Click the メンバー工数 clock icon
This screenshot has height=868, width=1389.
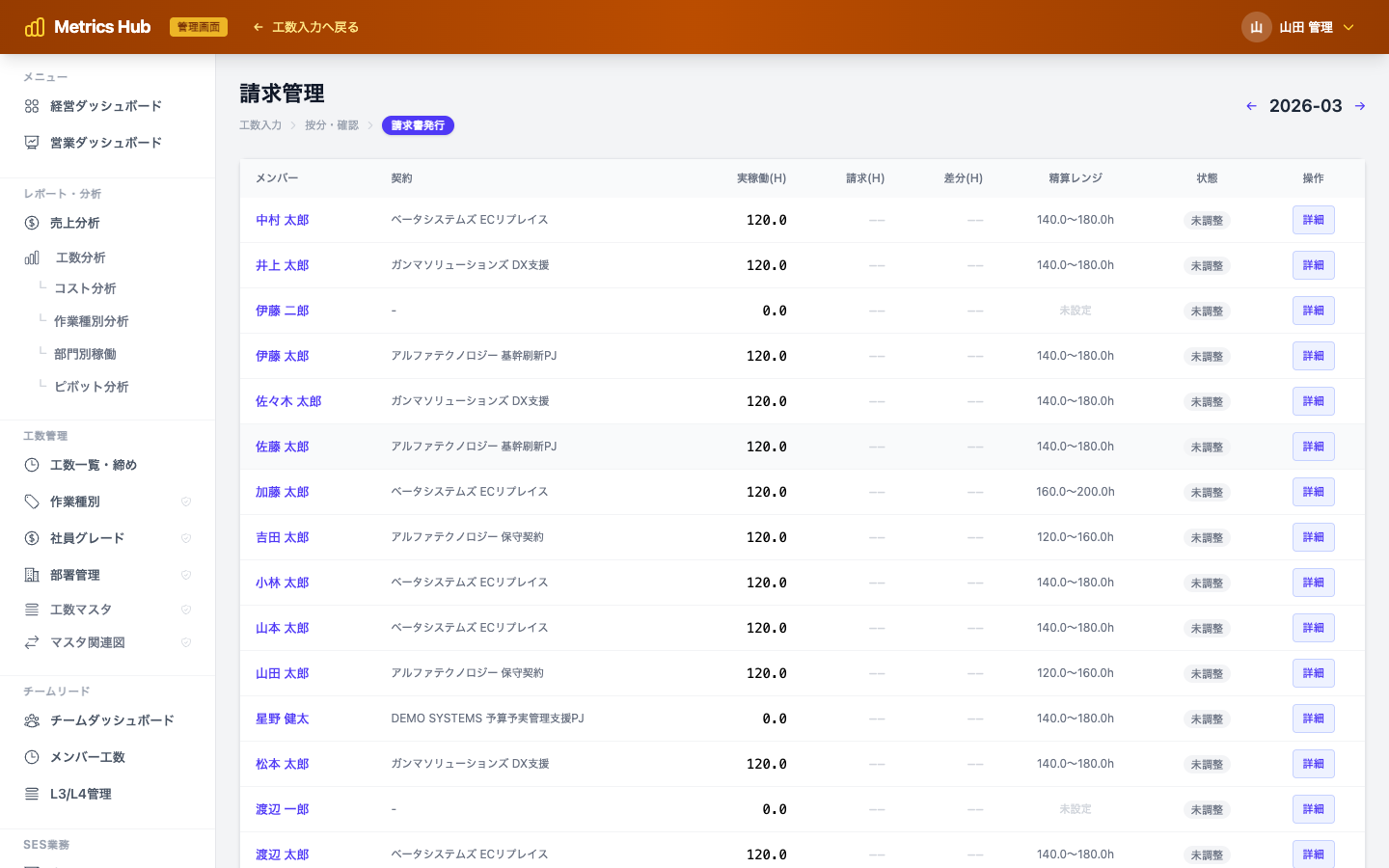coord(32,757)
